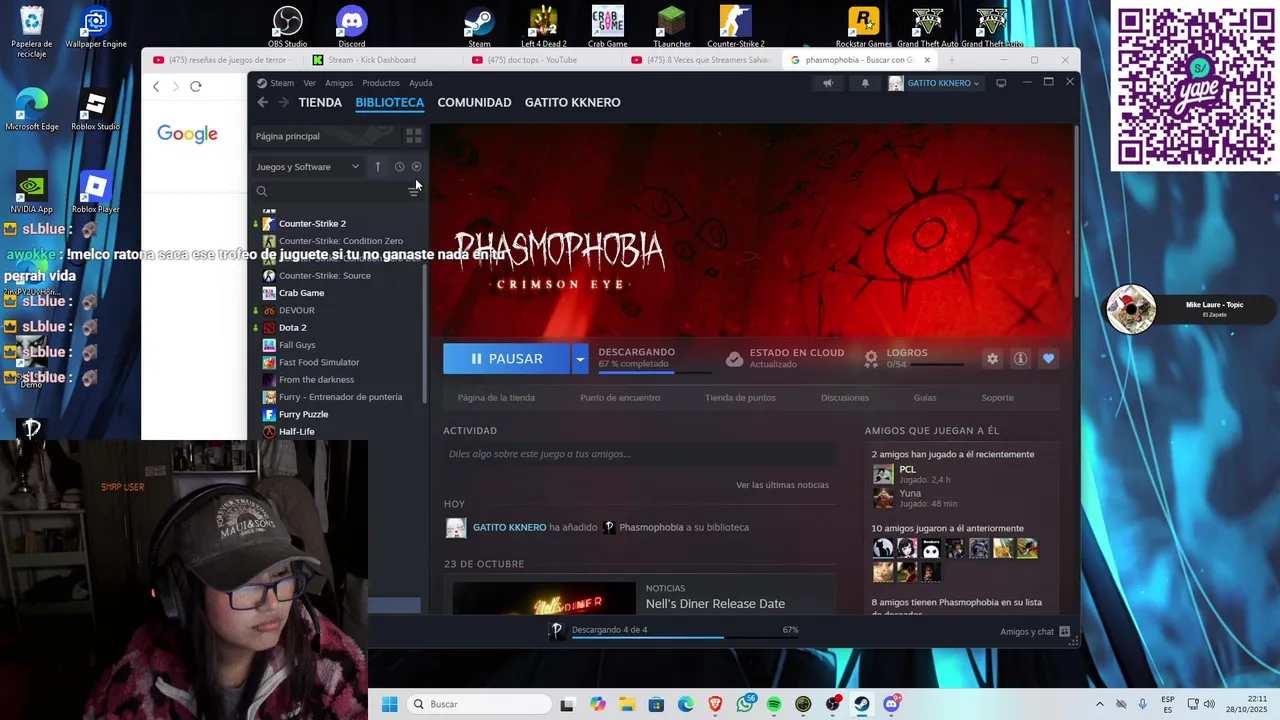1280x720 pixels.
Task: Open Phasmophobia settings gear
Action: click(992, 358)
